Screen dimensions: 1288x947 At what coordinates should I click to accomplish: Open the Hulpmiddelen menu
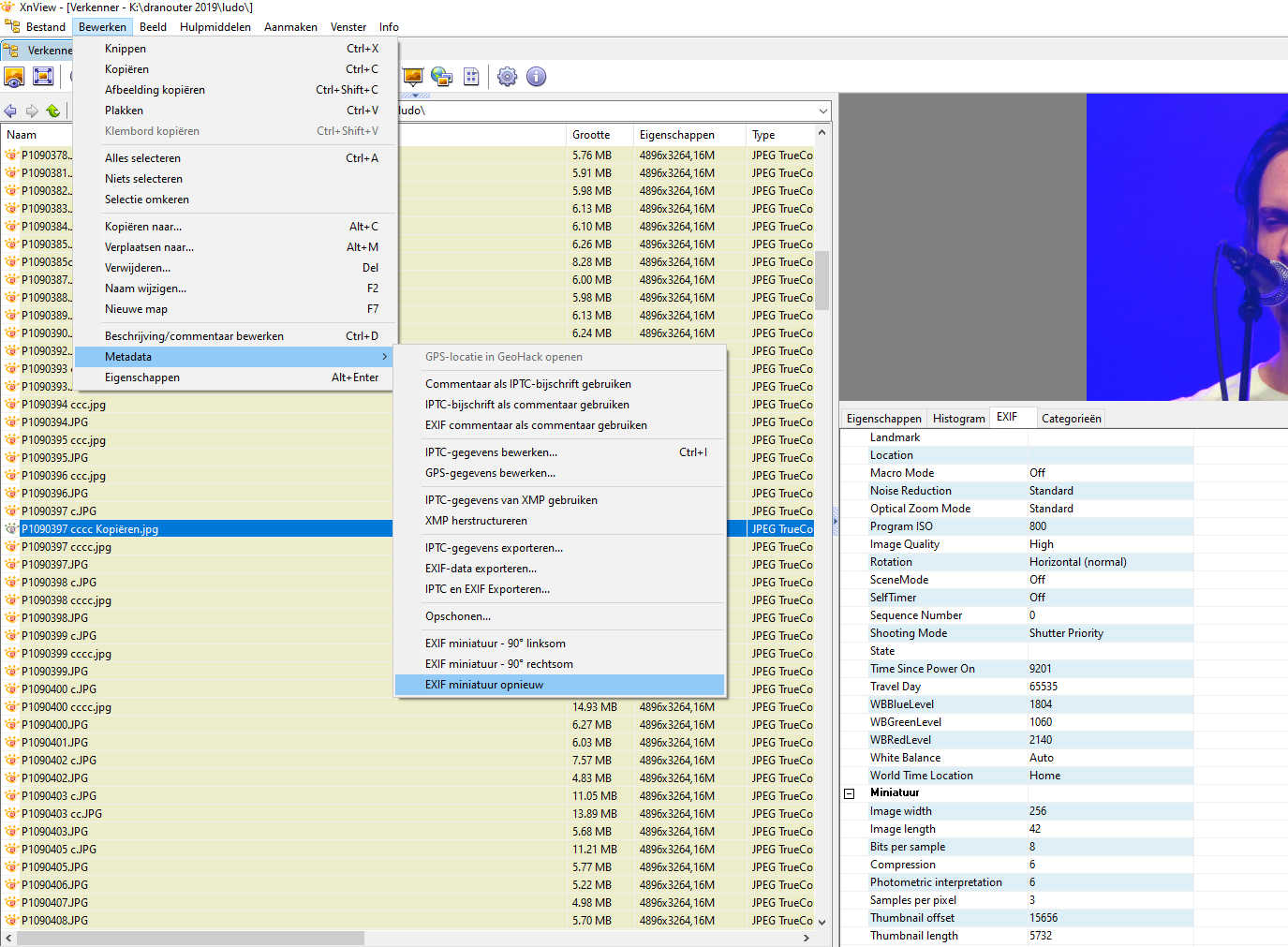[215, 27]
